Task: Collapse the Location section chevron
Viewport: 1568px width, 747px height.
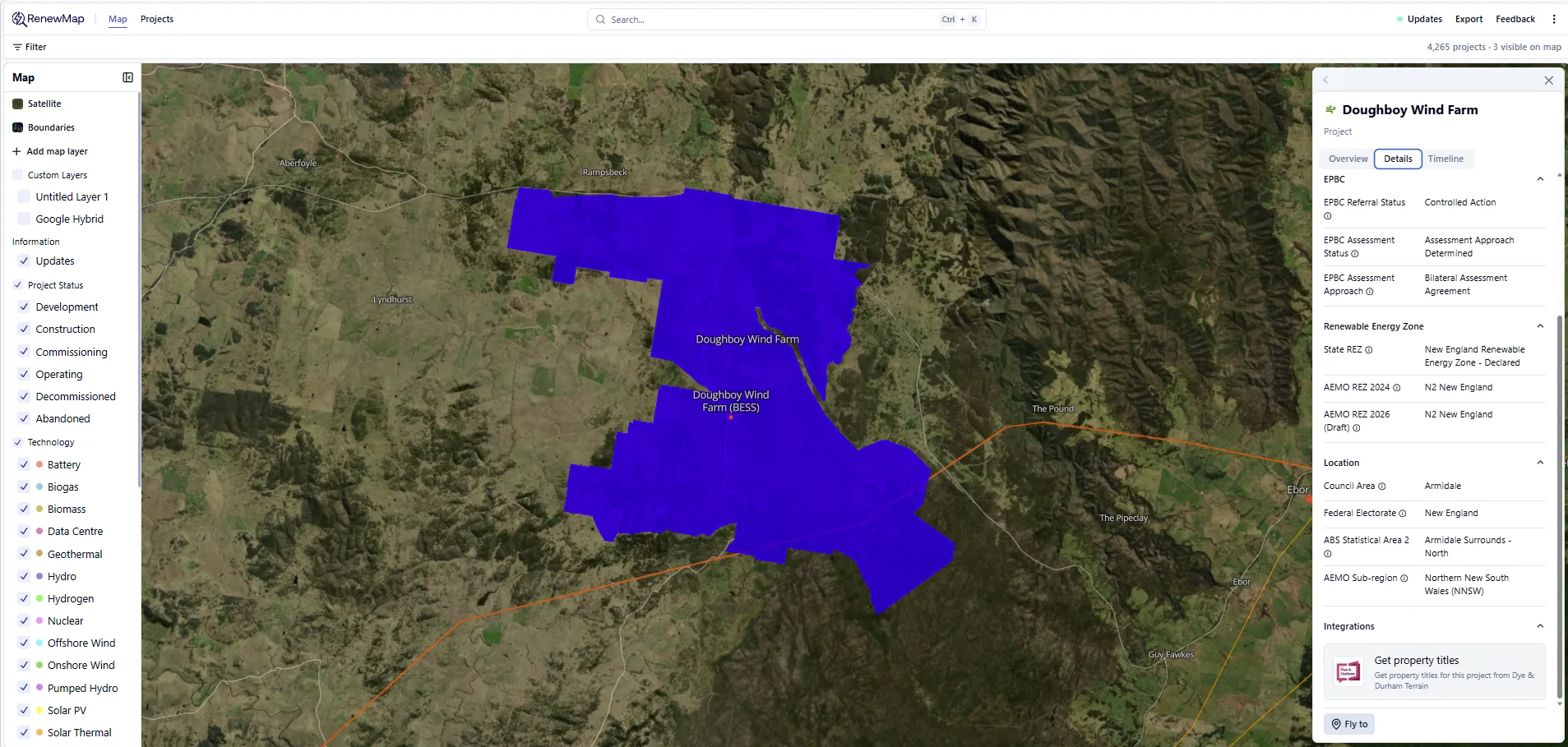Action: 1540,463
